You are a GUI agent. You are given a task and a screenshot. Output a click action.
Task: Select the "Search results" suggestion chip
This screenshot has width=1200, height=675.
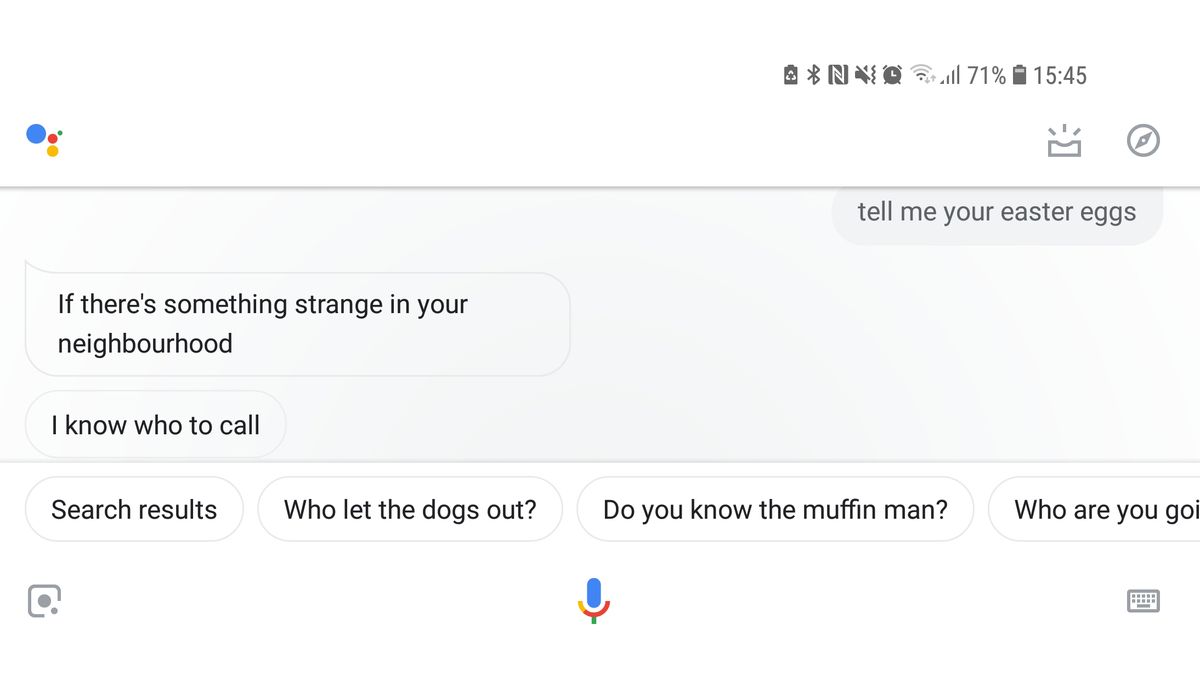[134, 510]
